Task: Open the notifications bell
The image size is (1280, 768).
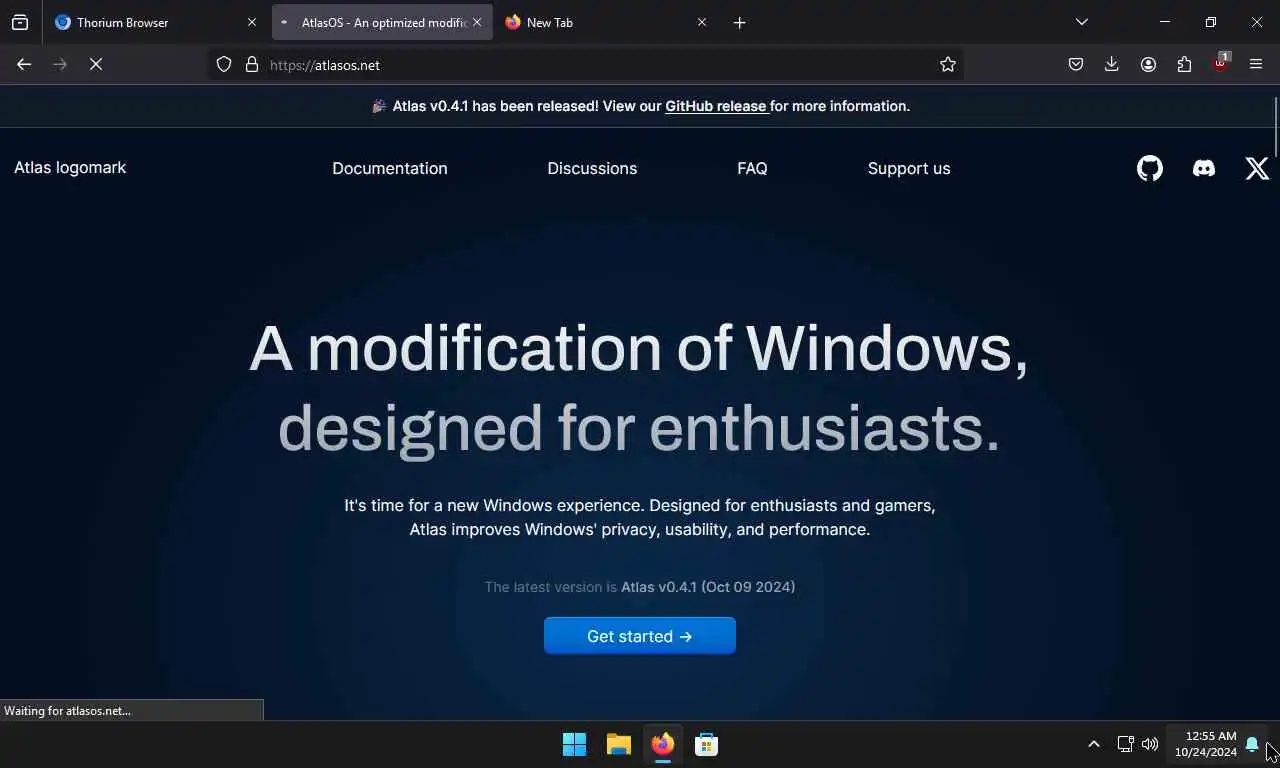Action: 1252,744
